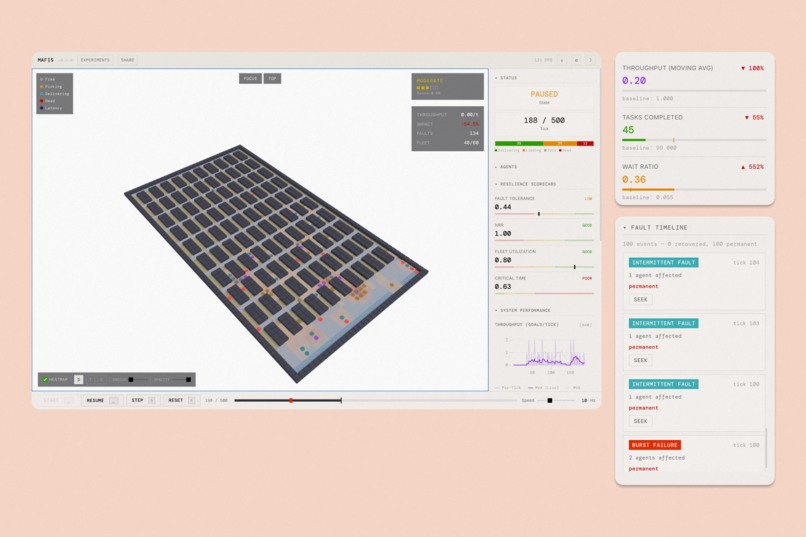This screenshot has height=537, width=806.
Task: Expand the Agents section
Action: pyautogui.click(x=506, y=167)
